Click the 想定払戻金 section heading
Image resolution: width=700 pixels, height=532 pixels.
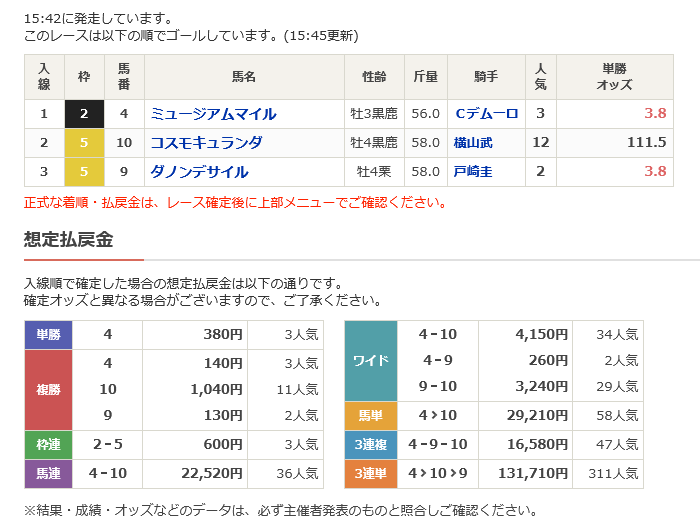tap(69, 239)
